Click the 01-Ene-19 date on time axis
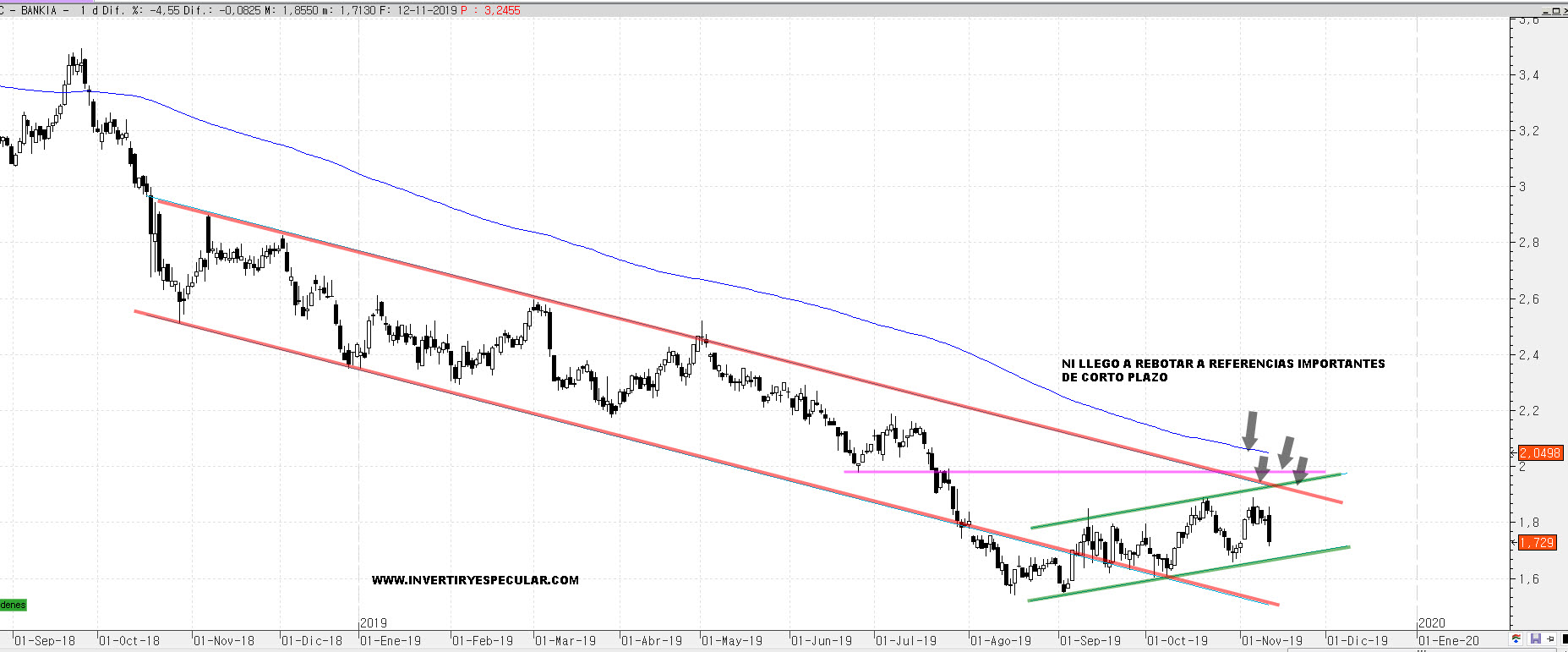The image size is (1568, 652). pos(391,641)
